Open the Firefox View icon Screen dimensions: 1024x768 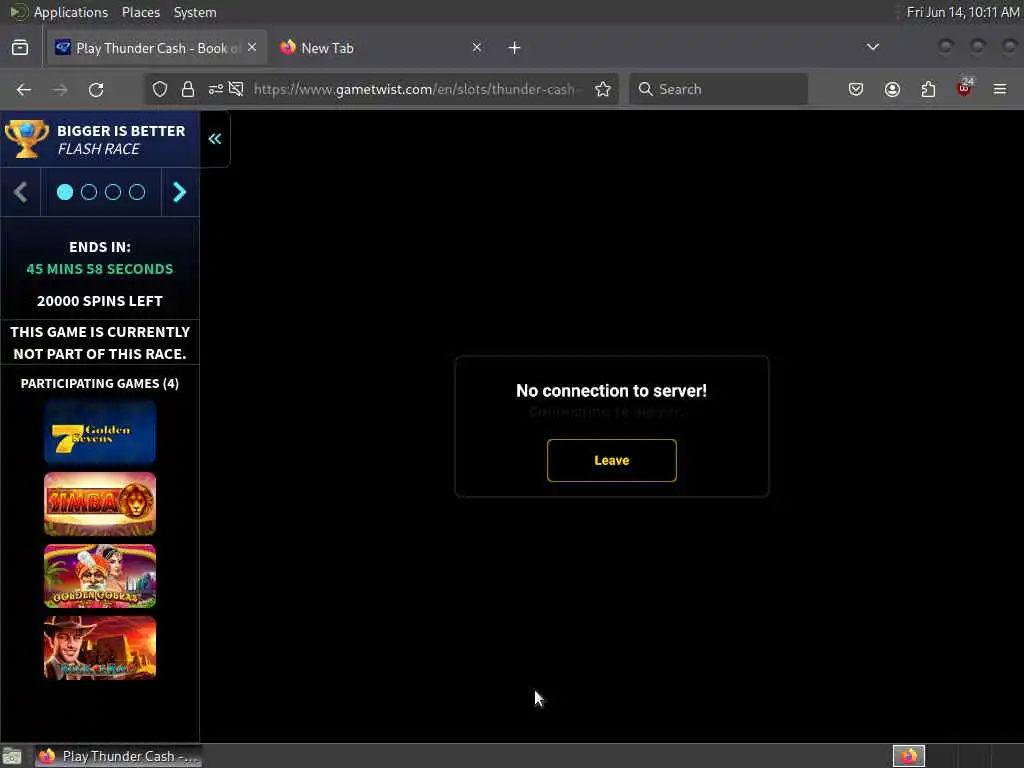(x=20, y=48)
